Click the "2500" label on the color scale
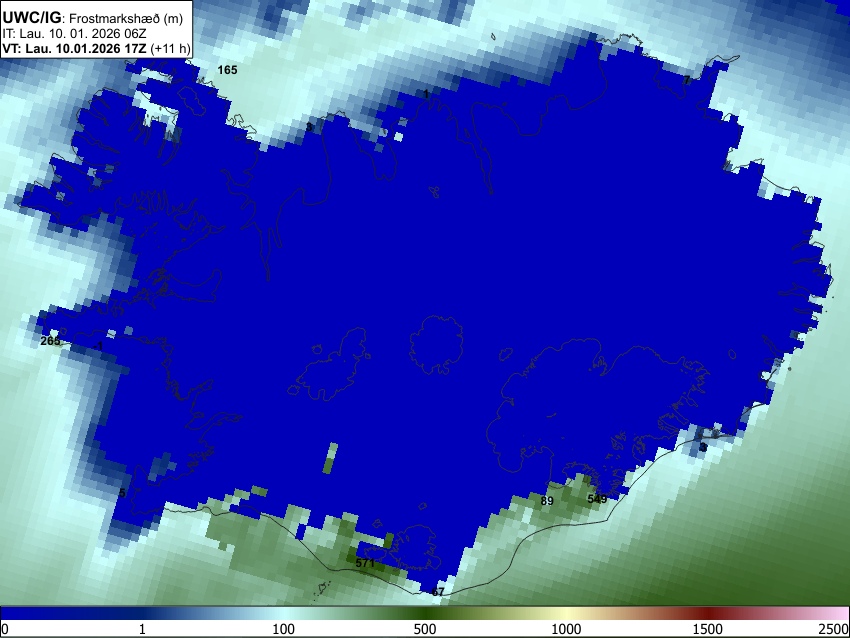The height and width of the screenshot is (638, 850). [x=834, y=629]
